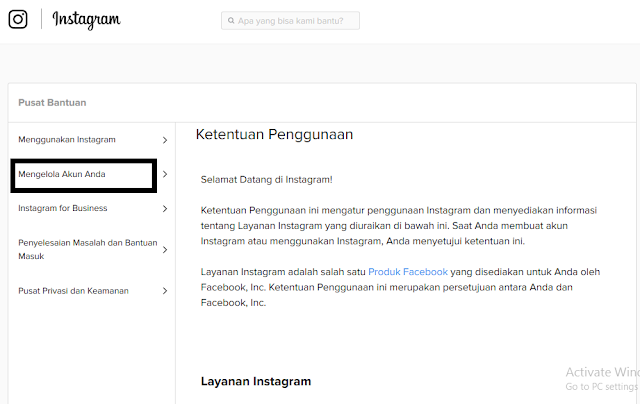Open Menggunakan Instagram menu item
This screenshot has height=404, width=640.
tap(67, 140)
